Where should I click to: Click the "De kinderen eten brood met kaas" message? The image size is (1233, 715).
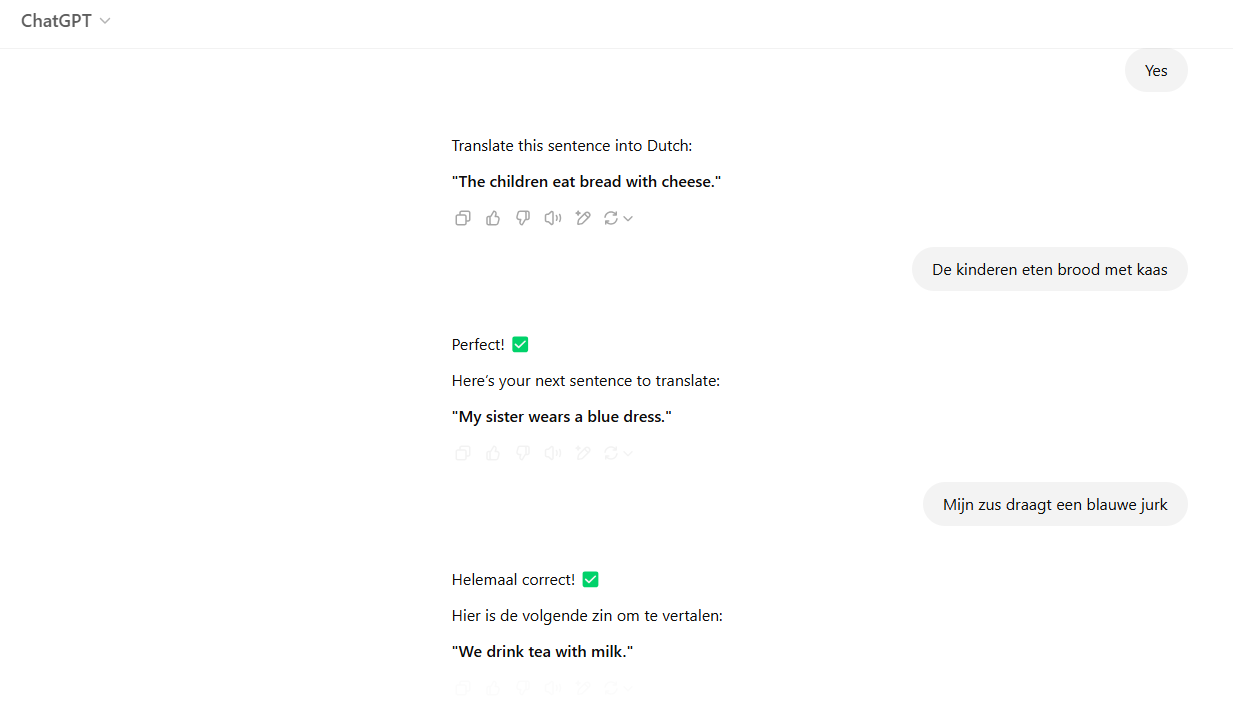tap(1049, 269)
